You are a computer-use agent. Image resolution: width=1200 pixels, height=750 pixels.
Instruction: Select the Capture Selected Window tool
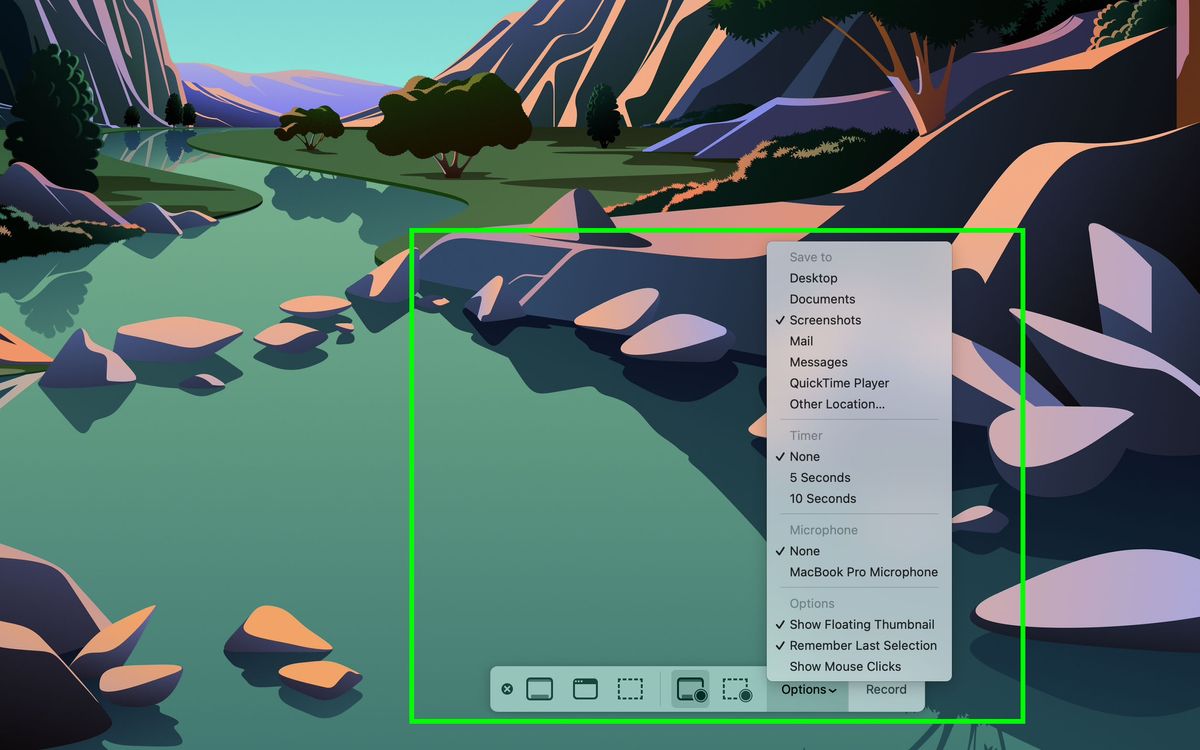(583, 688)
